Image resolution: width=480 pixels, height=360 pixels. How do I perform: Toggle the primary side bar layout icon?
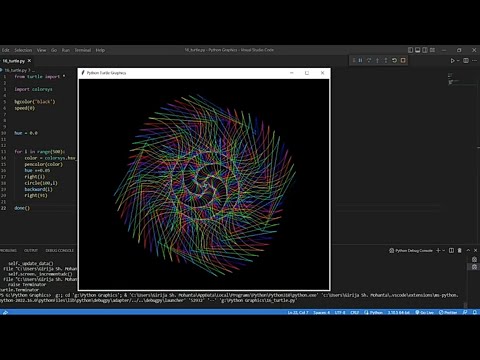click(x=410, y=50)
